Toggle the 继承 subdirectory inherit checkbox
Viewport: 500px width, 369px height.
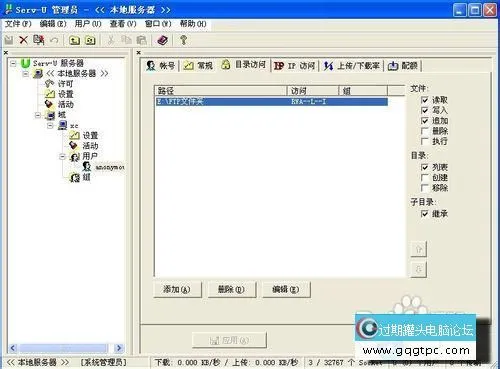(x=425, y=214)
